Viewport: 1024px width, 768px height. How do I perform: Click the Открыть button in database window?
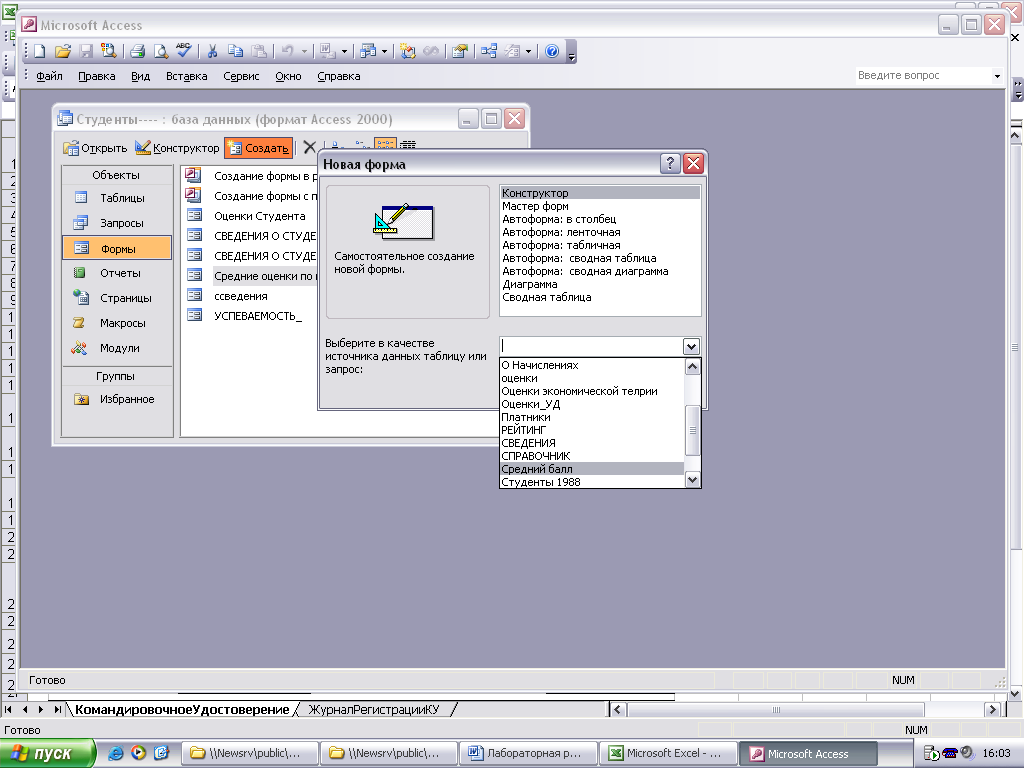tap(95, 148)
